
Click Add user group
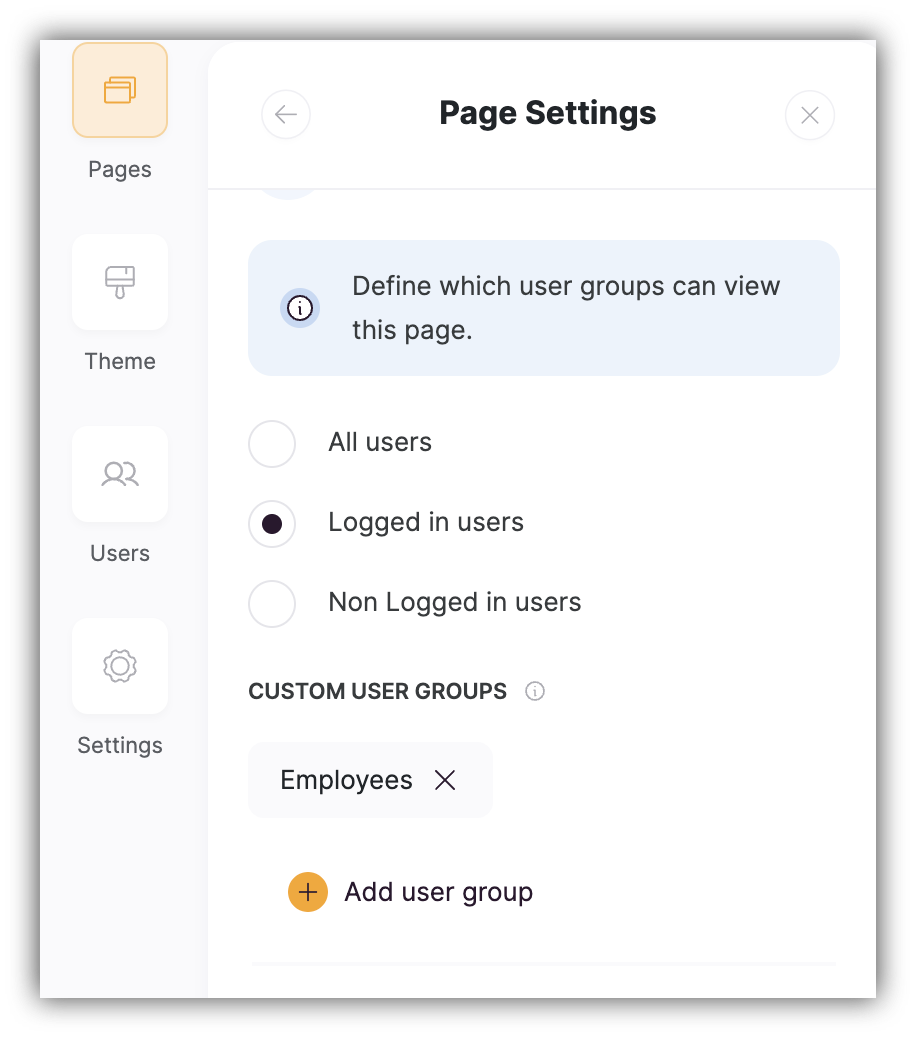[x=438, y=891]
